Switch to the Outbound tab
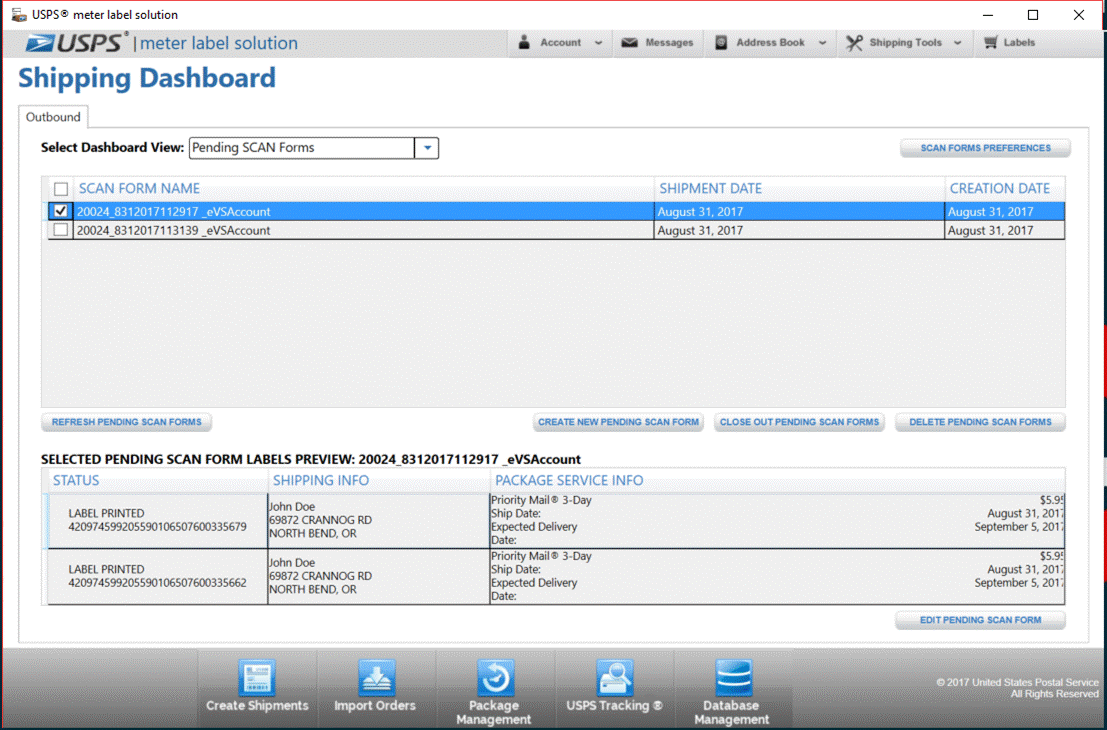The image size is (1107, 730). pos(53,117)
